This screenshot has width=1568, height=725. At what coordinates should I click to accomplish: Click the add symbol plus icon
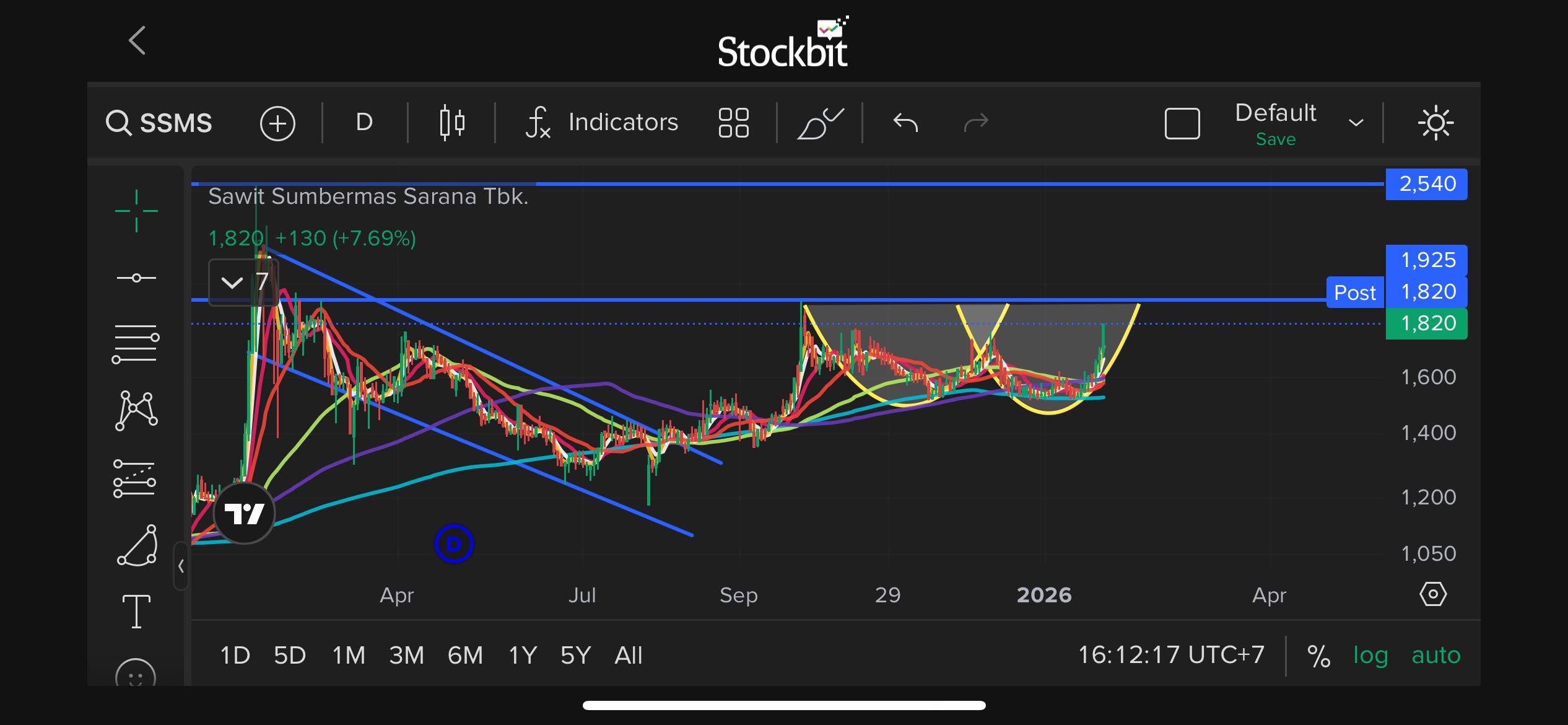(x=277, y=123)
